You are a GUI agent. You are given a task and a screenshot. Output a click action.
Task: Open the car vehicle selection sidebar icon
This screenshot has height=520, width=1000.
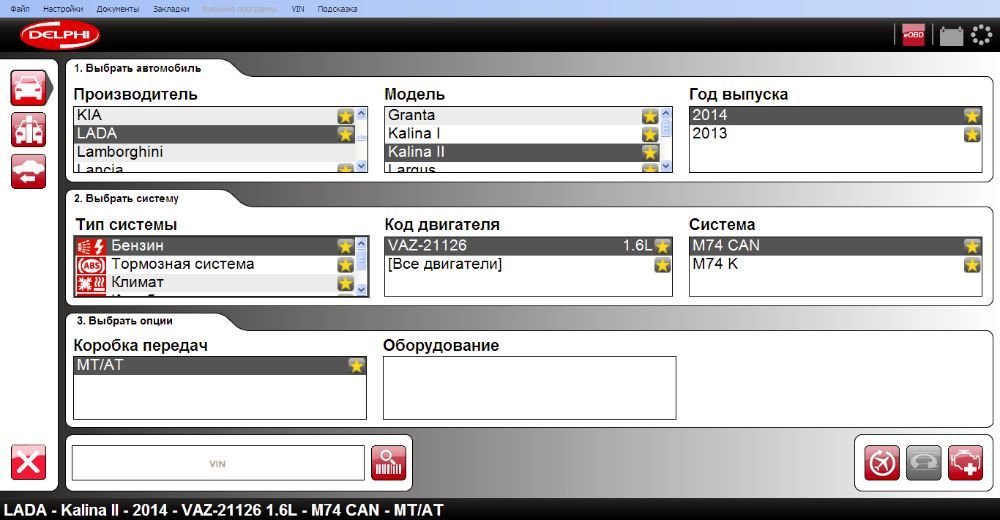[x=29, y=87]
